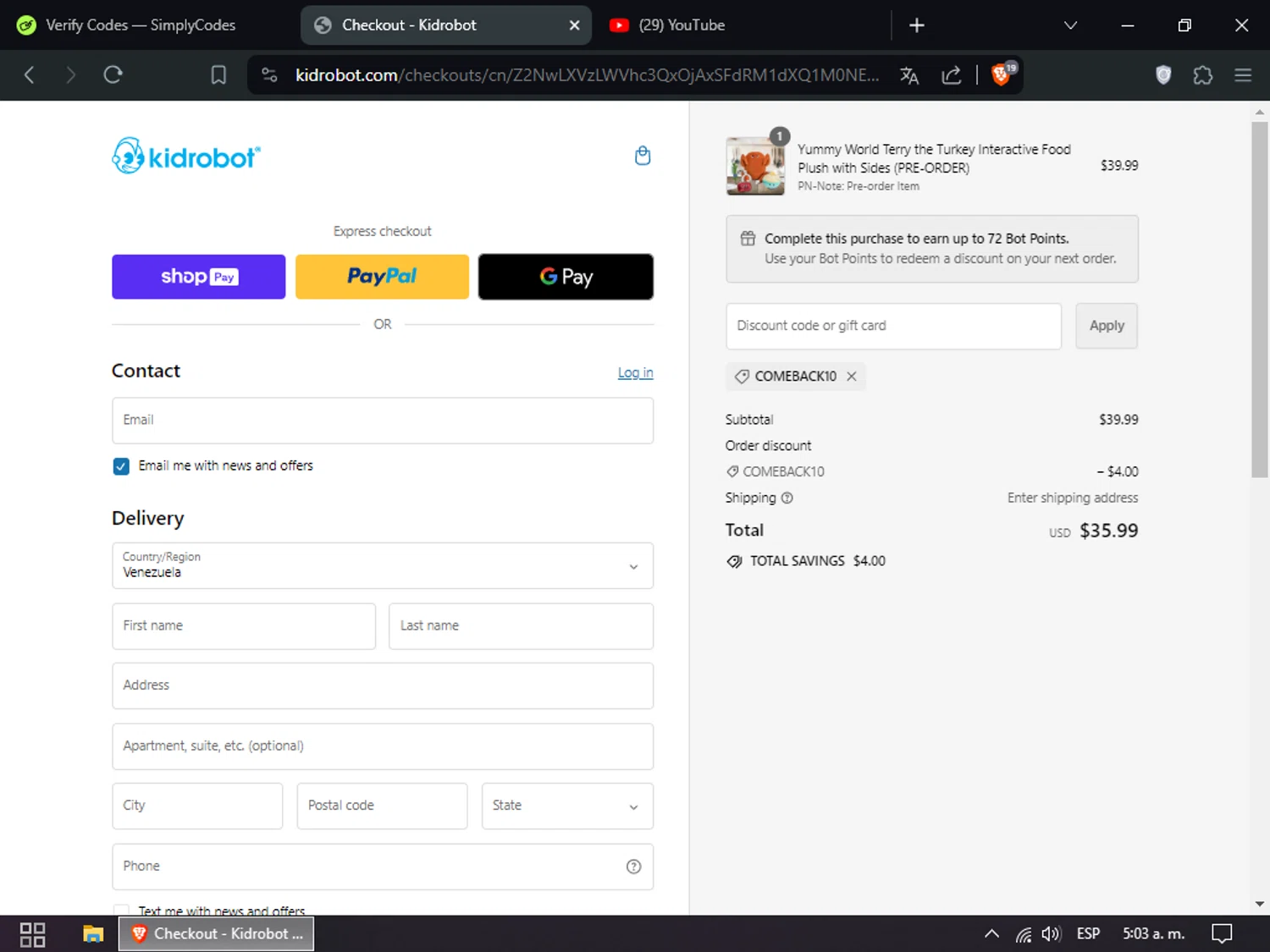This screenshot has height=952, width=1270.
Task: Open the browser extensions puzzle icon
Action: [1202, 75]
